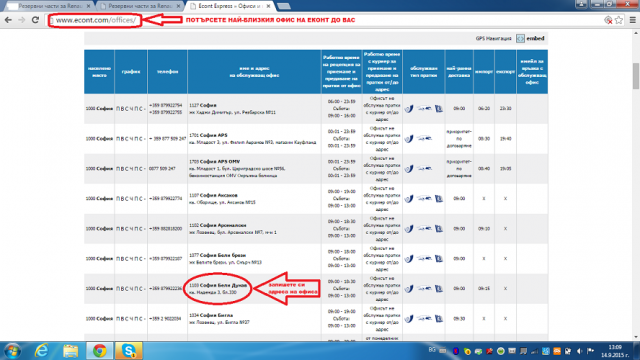Launch Internet Explorer from taskbar

click(42, 351)
